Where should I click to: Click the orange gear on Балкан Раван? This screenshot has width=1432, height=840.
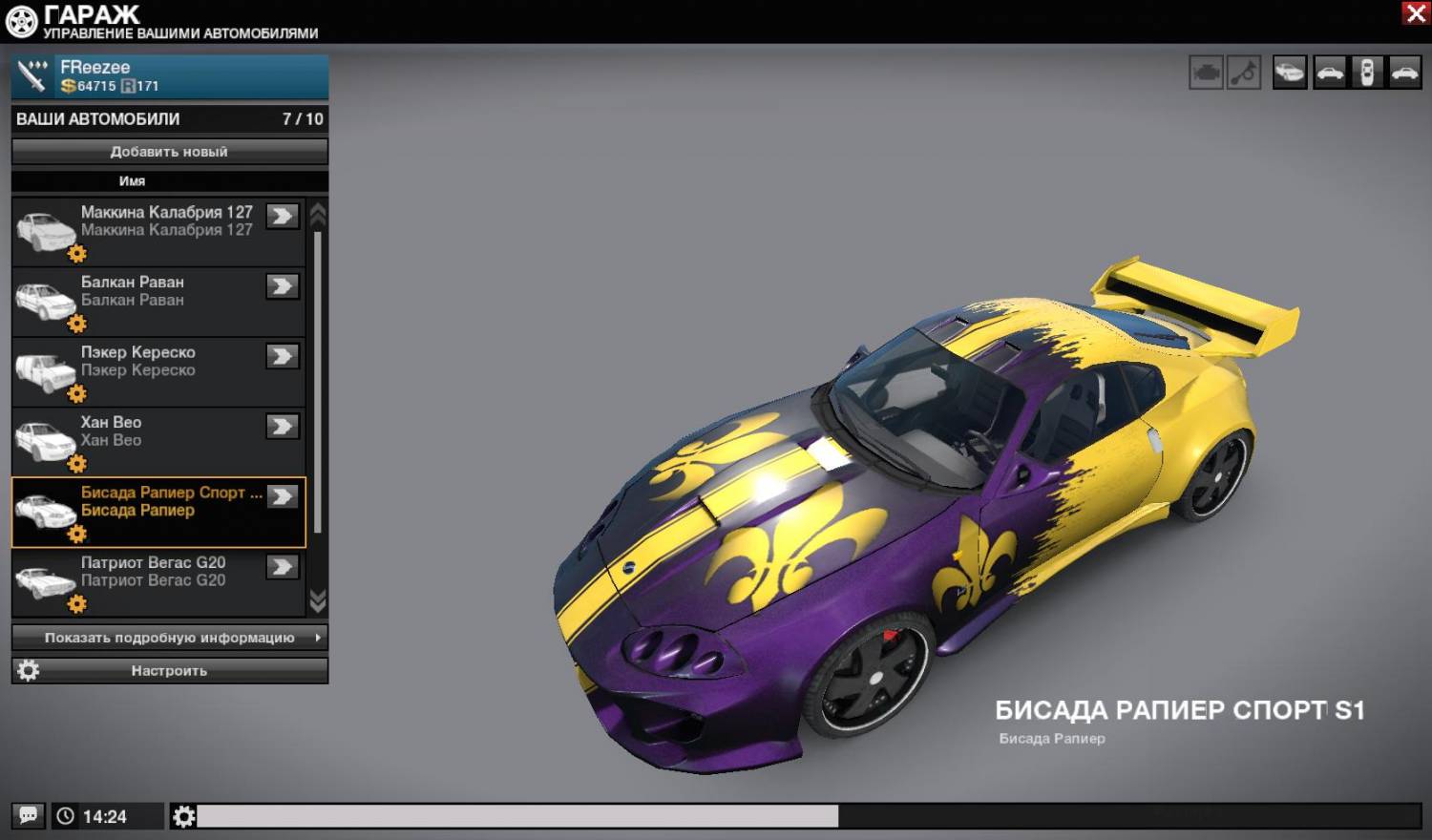(77, 324)
